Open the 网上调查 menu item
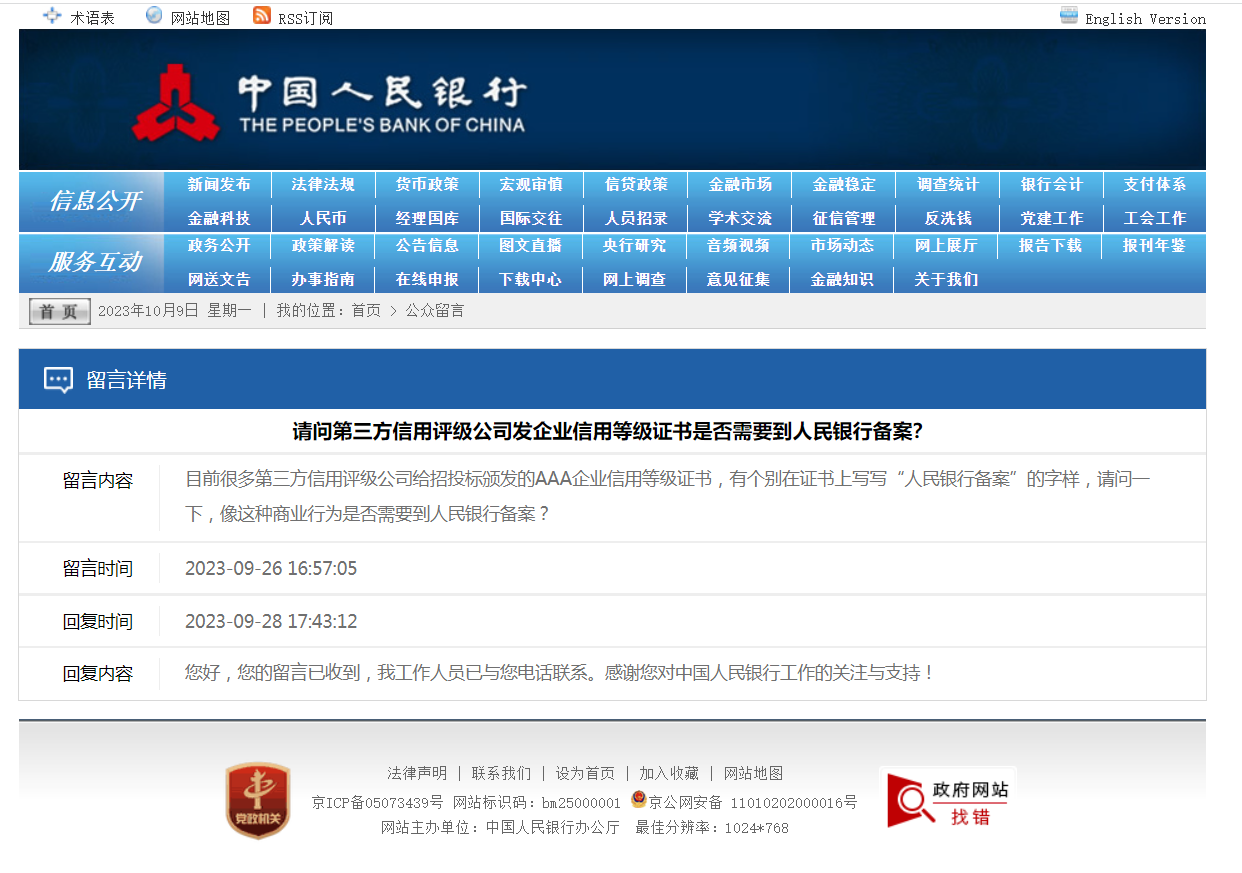The image size is (1242, 873). [x=634, y=280]
